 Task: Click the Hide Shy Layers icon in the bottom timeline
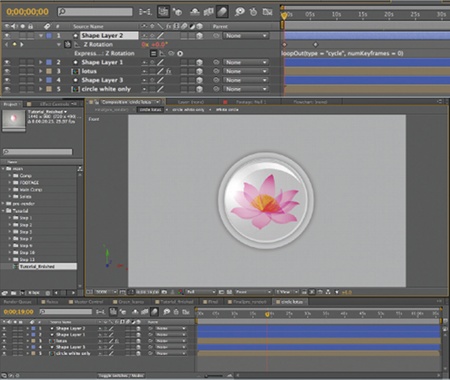click(135, 312)
